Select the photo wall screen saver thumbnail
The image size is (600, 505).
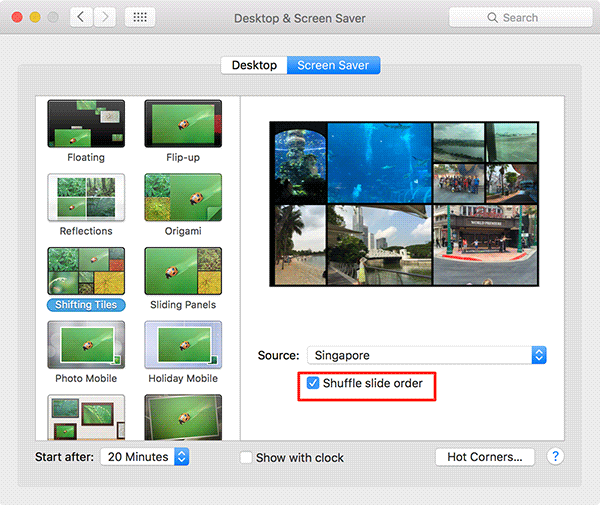86,417
